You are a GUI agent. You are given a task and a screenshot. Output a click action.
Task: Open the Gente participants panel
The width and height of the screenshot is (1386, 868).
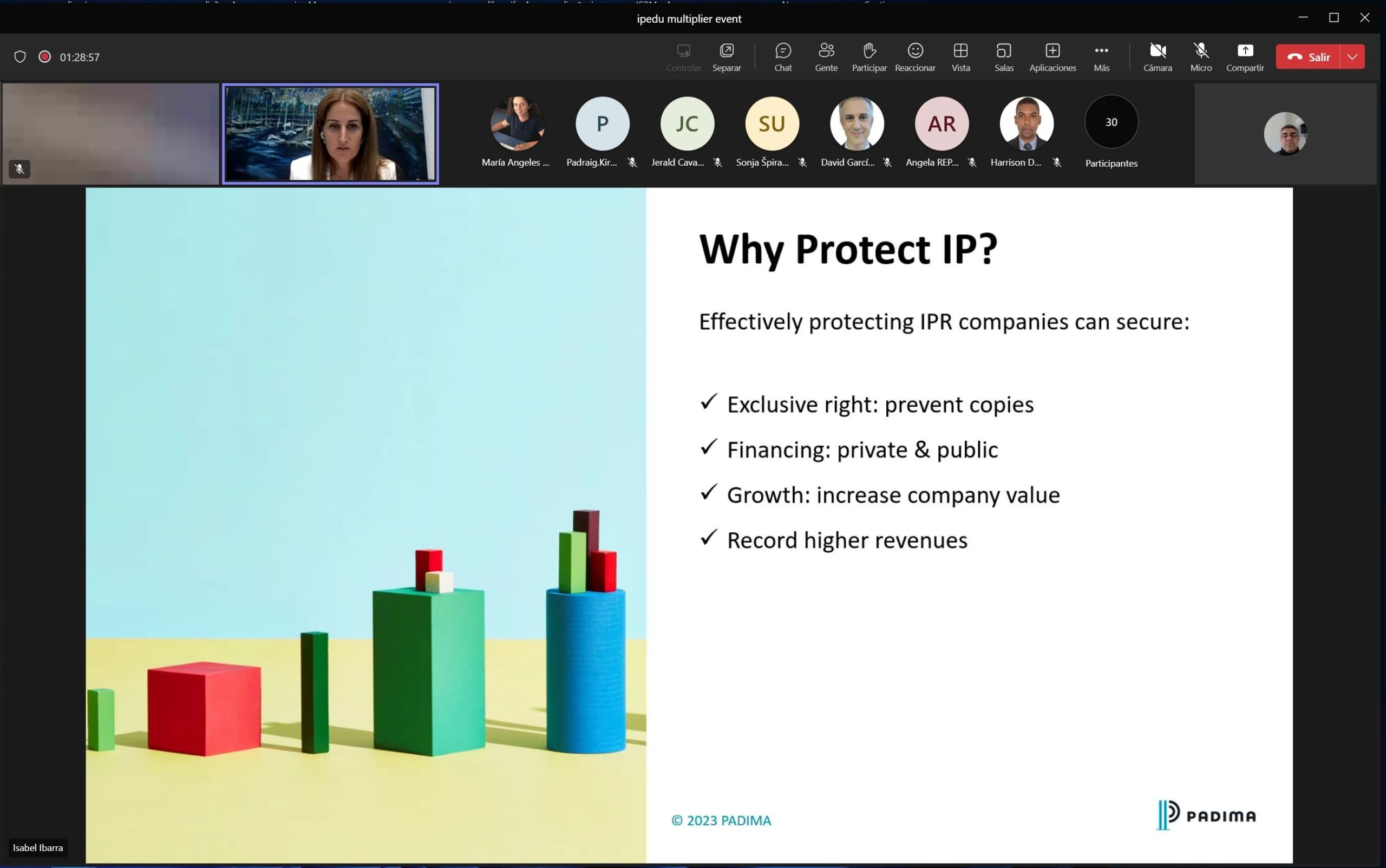(x=826, y=56)
